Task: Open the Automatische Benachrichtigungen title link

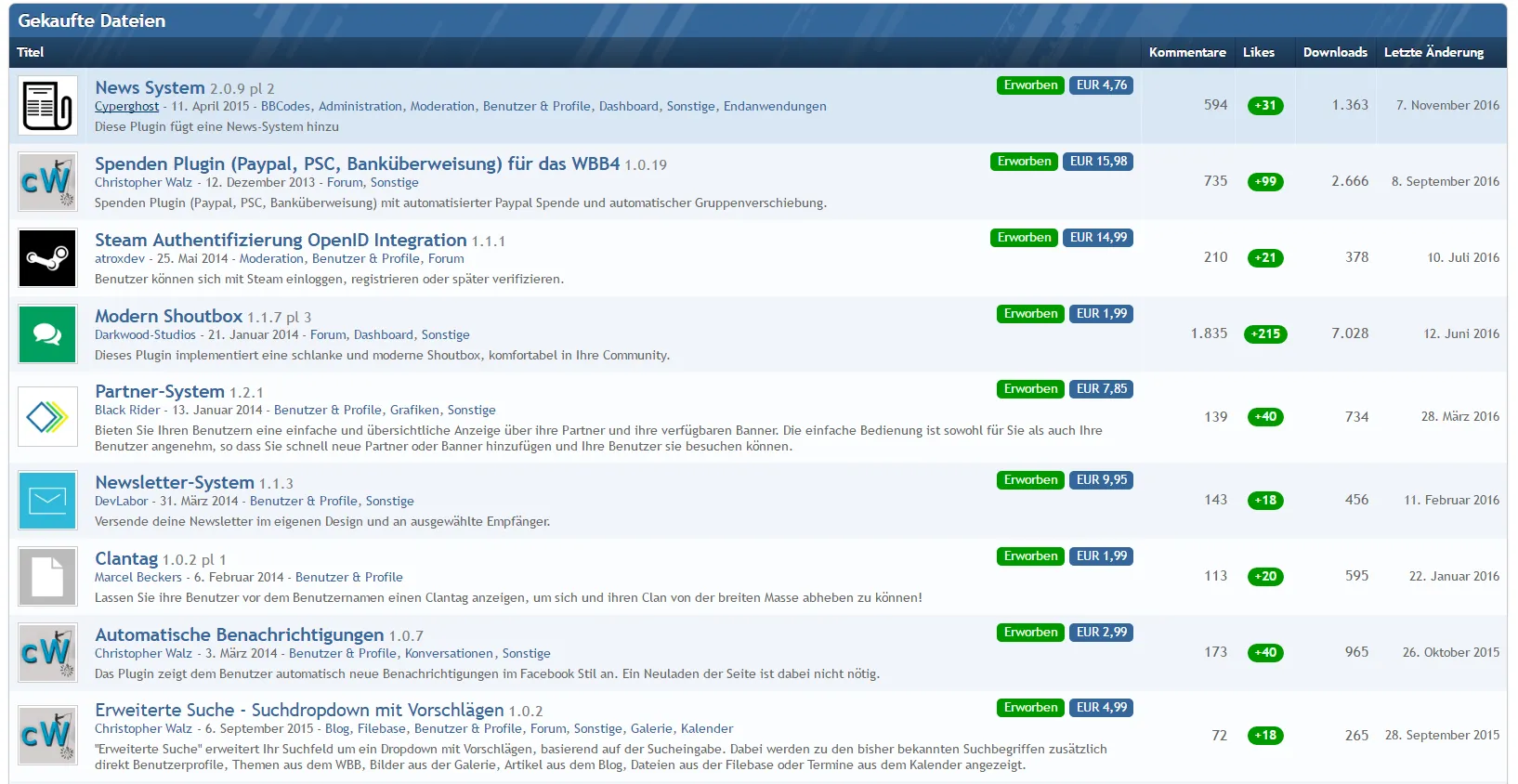Action: [x=239, y=634]
